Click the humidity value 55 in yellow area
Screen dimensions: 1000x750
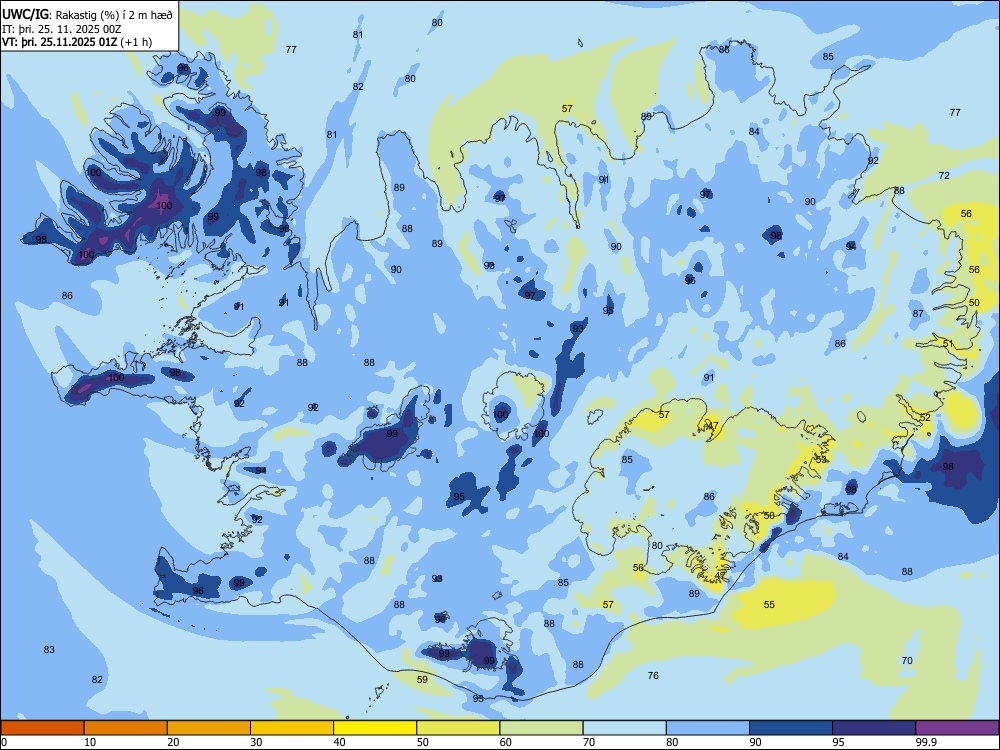[x=769, y=605]
